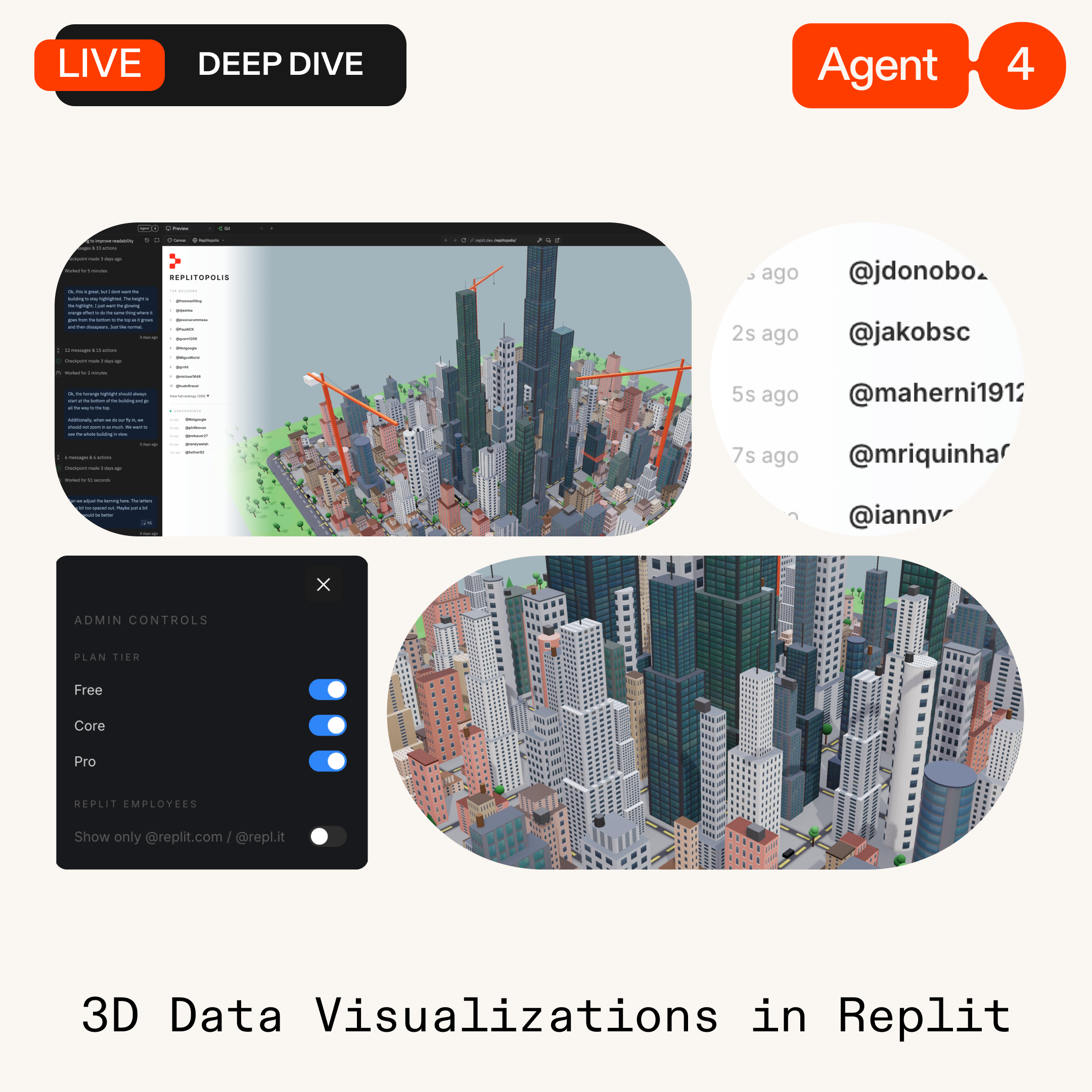The image size is (1092, 1092).
Task: Go back in the preview browser
Action: (x=446, y=240)
